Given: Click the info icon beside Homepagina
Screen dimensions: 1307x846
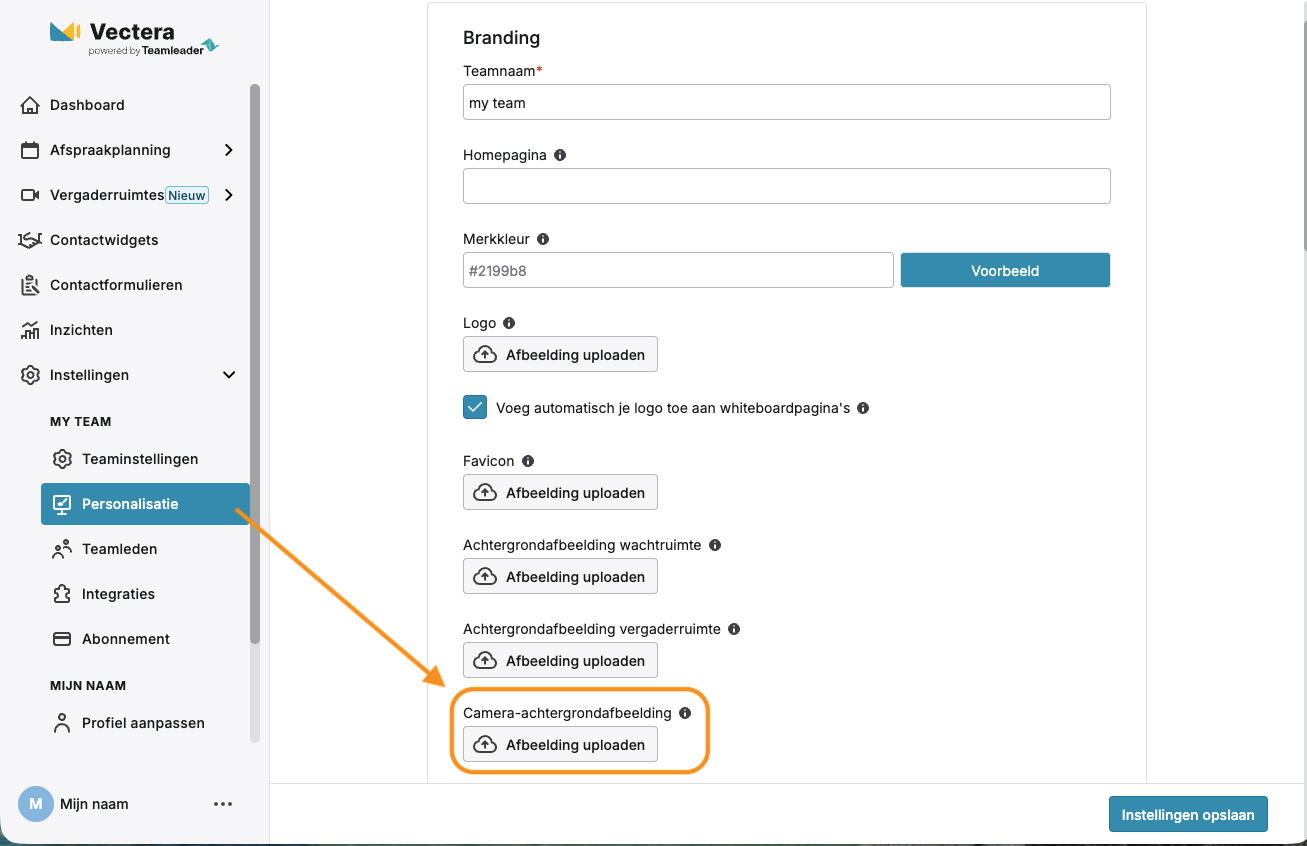Looking at the screenshot, I should 560,155.
